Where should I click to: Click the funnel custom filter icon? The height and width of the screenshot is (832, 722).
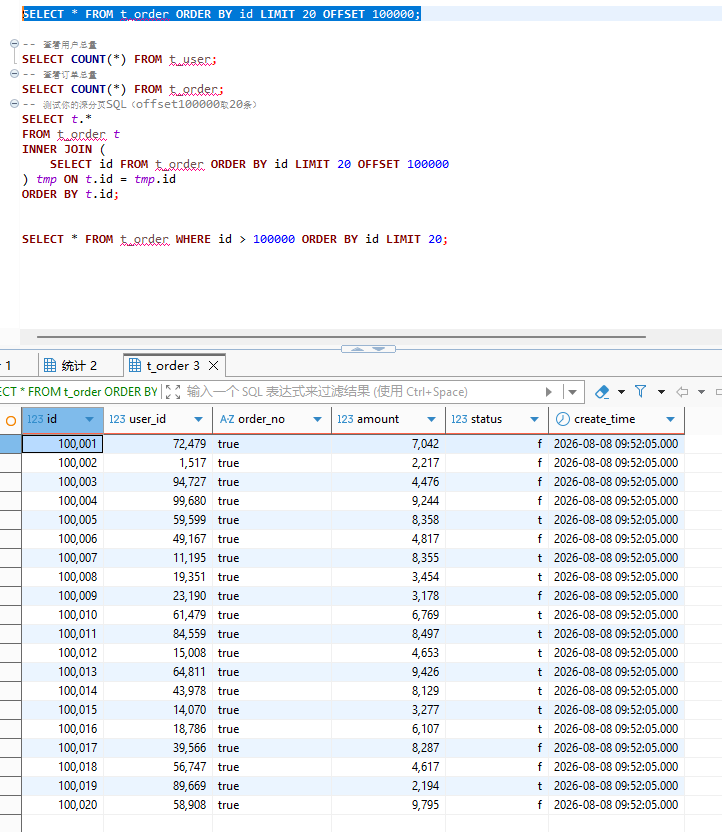click(x=641, y=392)
